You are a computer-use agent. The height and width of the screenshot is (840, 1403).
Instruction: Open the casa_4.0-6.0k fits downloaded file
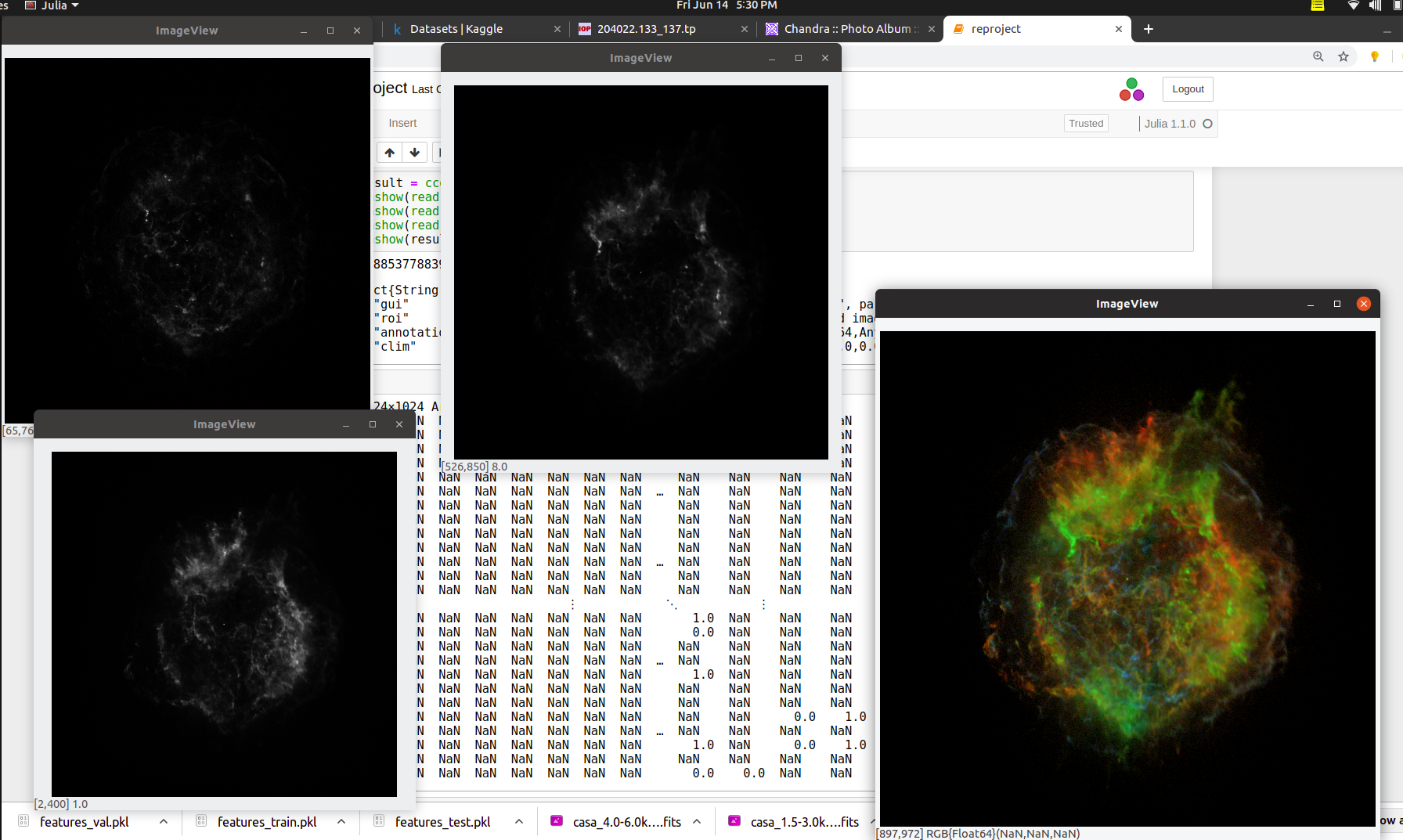[x=626, y=822]
